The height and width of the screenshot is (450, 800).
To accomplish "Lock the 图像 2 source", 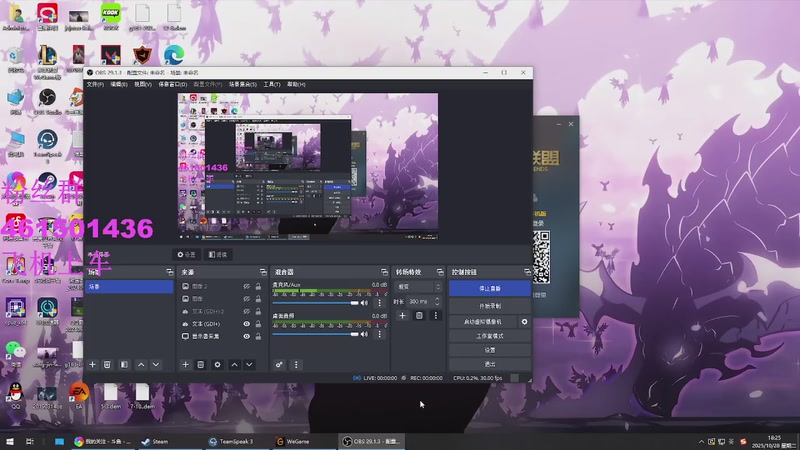I will pos(258,287).
